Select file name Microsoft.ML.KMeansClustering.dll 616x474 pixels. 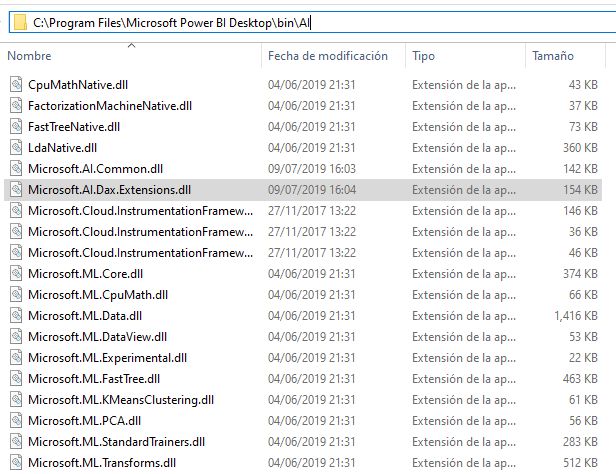(x=121, y=400)
